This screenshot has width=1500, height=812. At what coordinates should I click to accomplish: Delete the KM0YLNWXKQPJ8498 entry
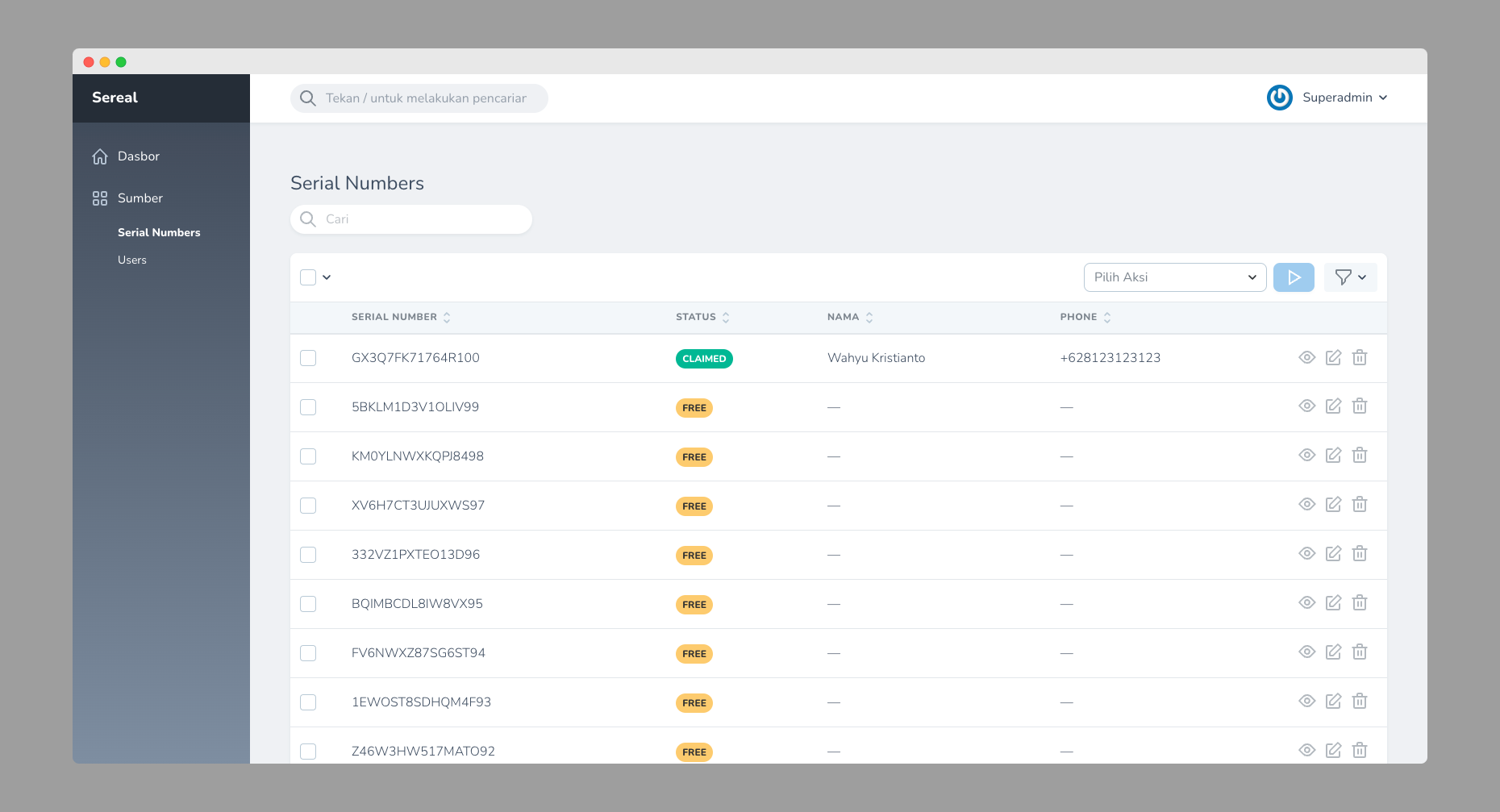pyautogui.click(x=1360, y=455)
